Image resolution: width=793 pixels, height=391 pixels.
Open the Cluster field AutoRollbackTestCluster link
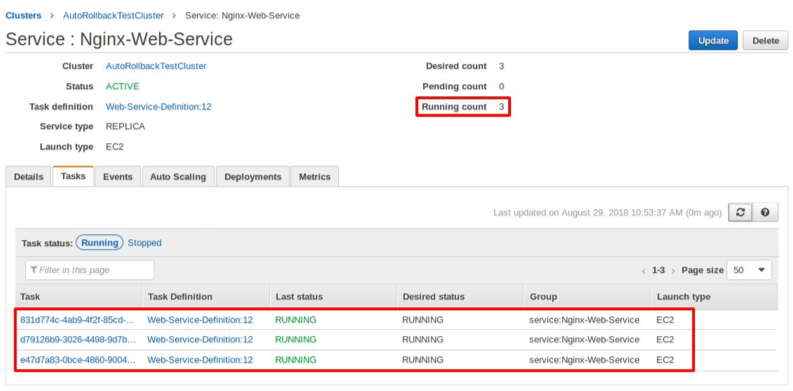(x=156, y=66)
